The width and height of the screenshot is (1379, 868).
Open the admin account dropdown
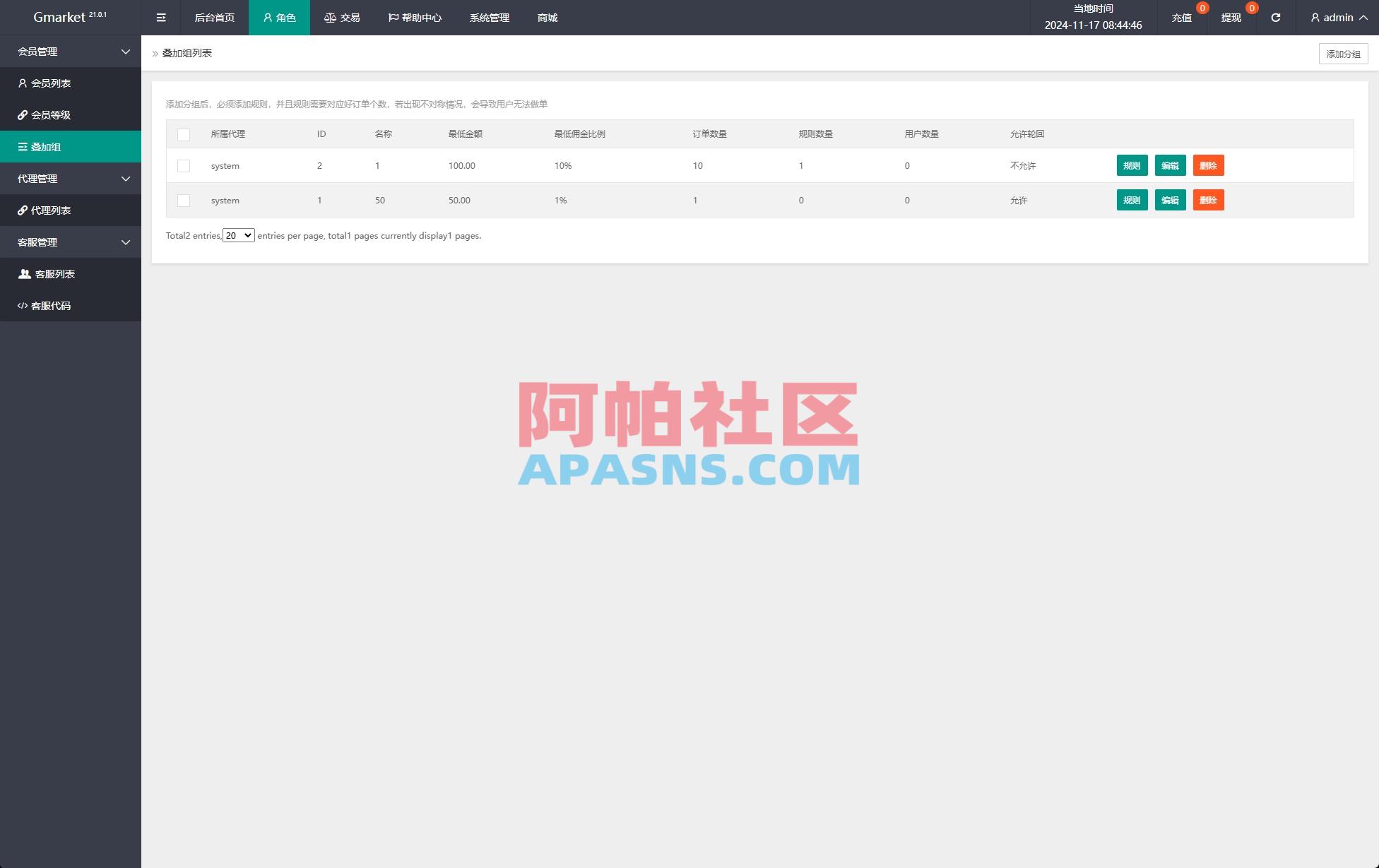[1336, 17]
